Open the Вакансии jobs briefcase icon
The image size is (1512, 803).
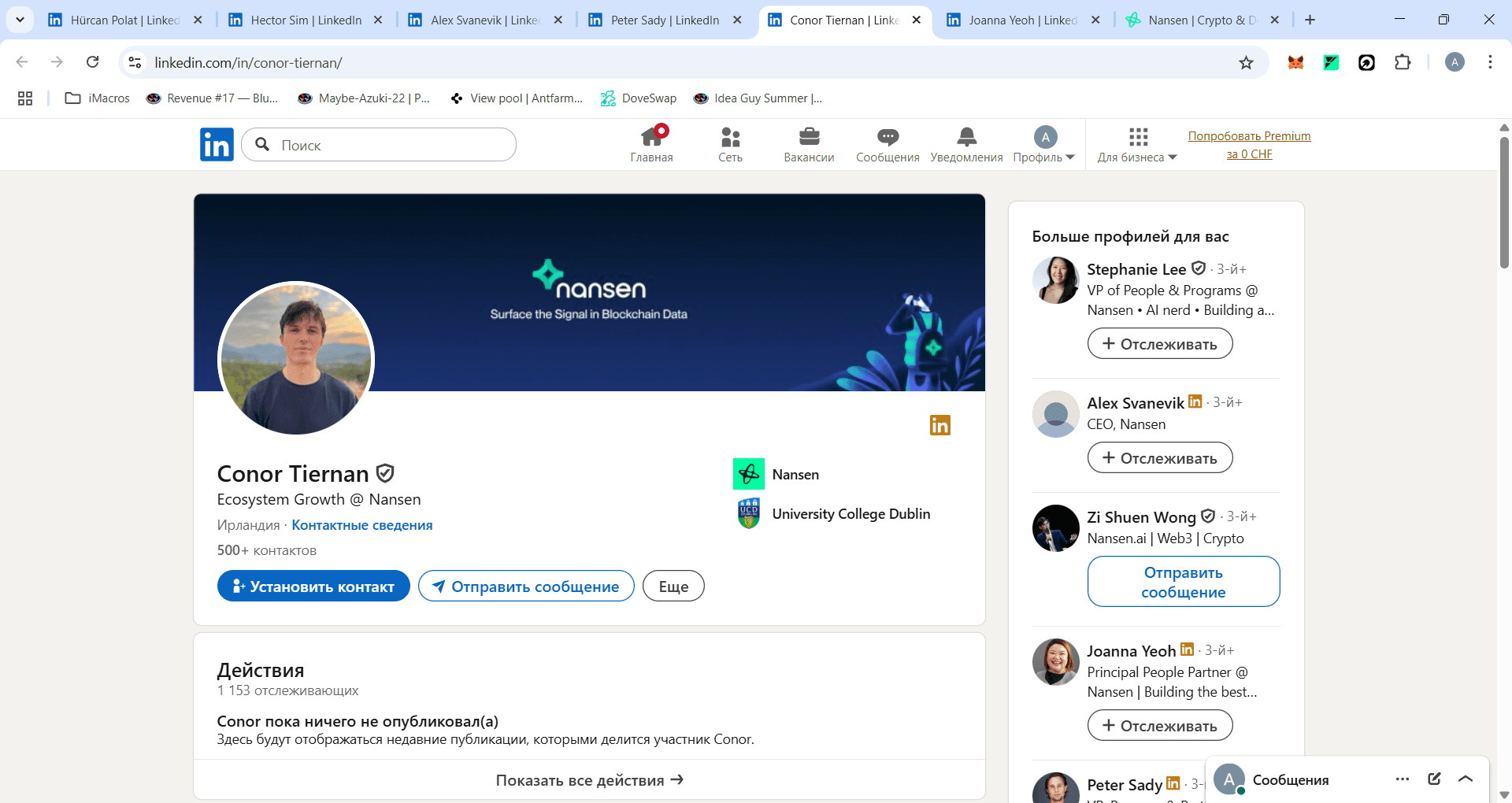[x=809, y=145]
